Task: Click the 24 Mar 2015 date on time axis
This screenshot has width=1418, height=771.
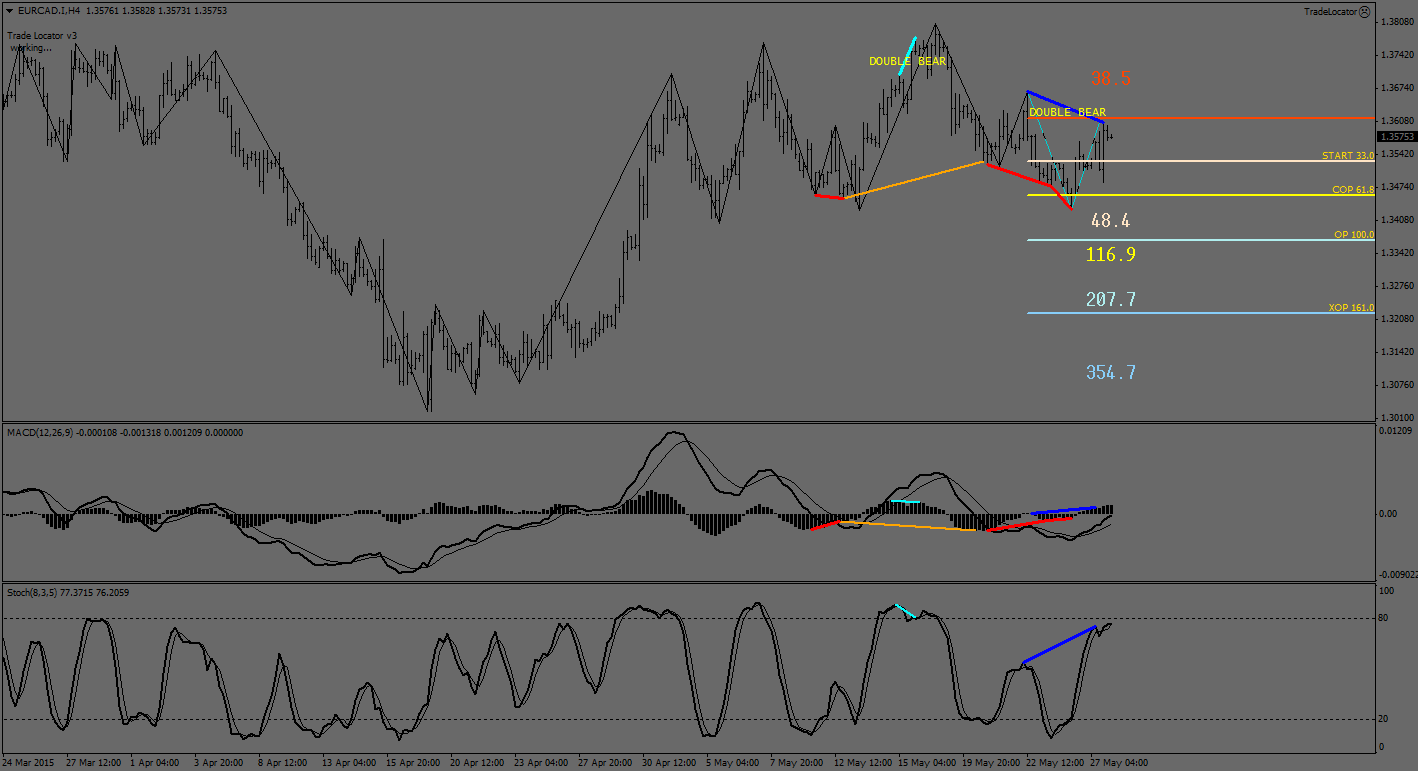Action: (x=30, y=762)
